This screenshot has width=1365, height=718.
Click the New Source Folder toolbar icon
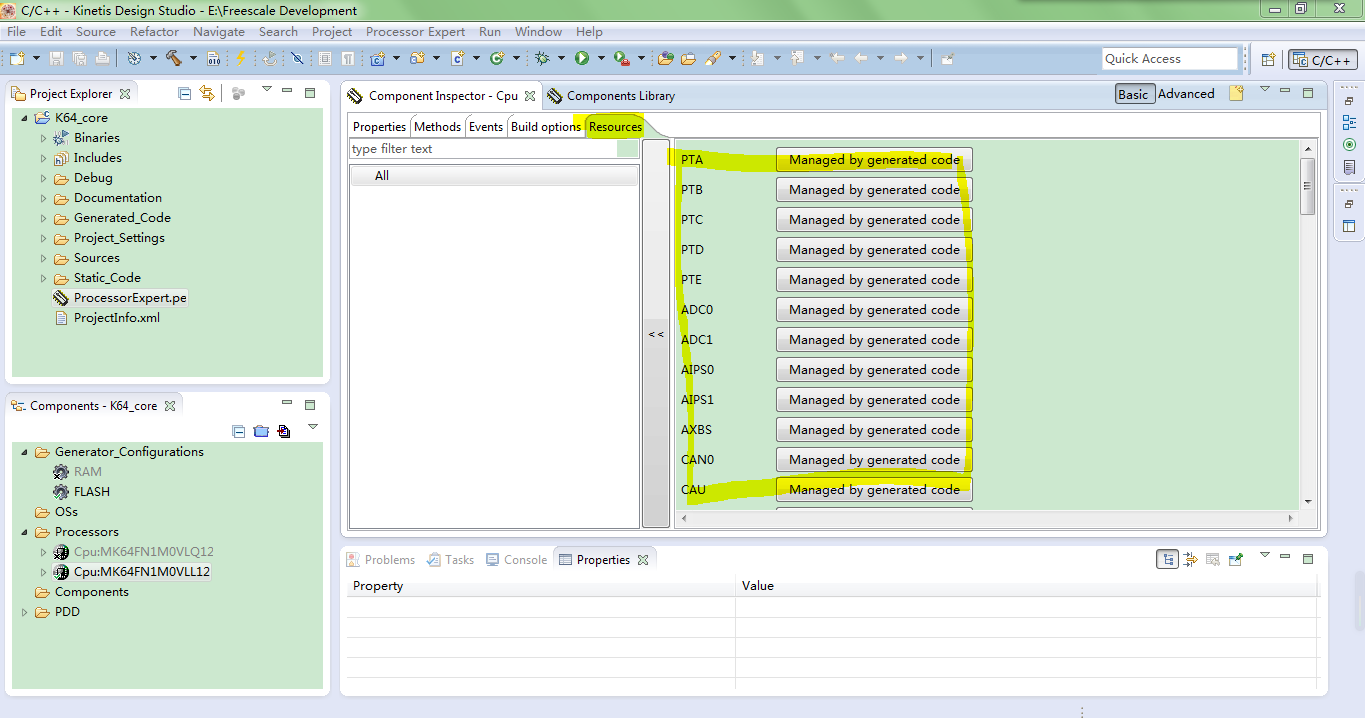point(418,59)
